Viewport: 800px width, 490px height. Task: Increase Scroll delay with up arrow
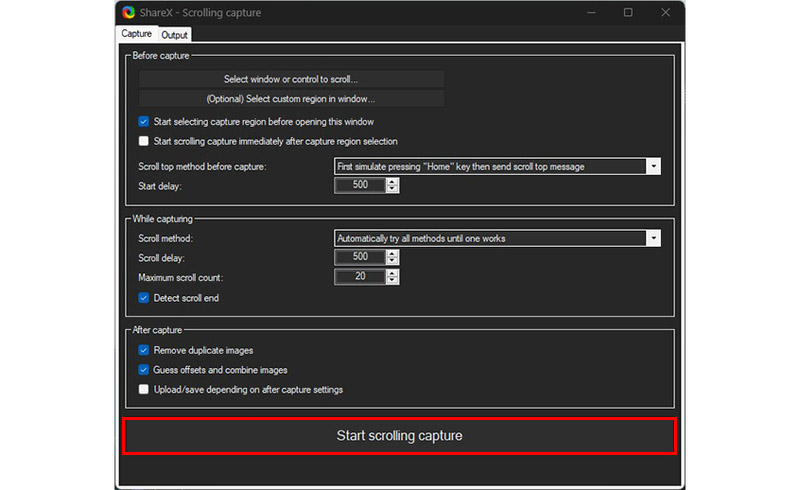392,254
